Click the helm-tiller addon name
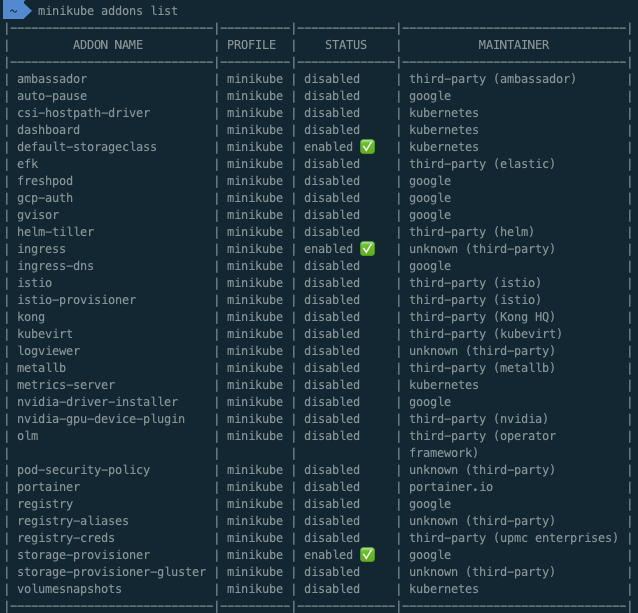Image resolution: width=638 pixels, height=613 pixels. pyautogui.click(x=55, y=232)
